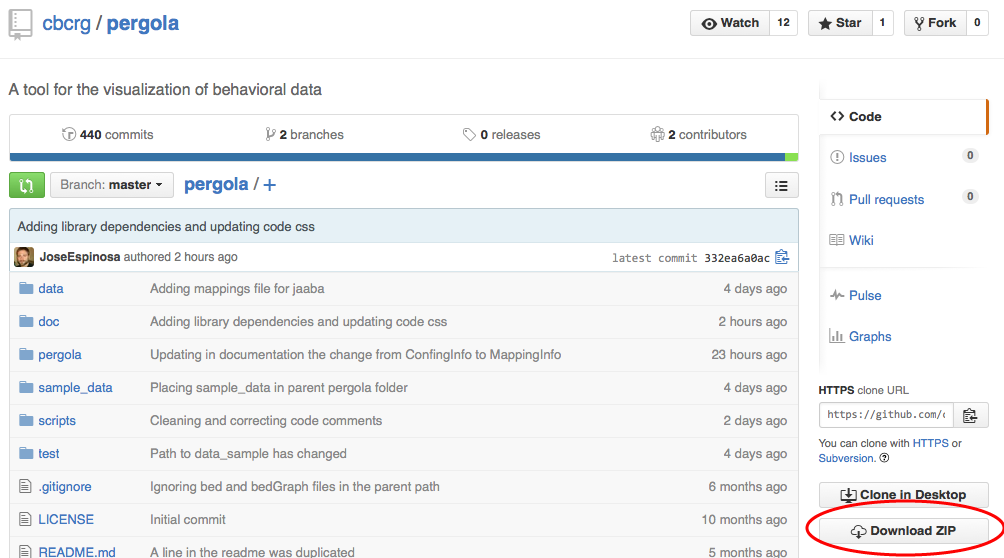Click the plus icon to create new file

269,185
